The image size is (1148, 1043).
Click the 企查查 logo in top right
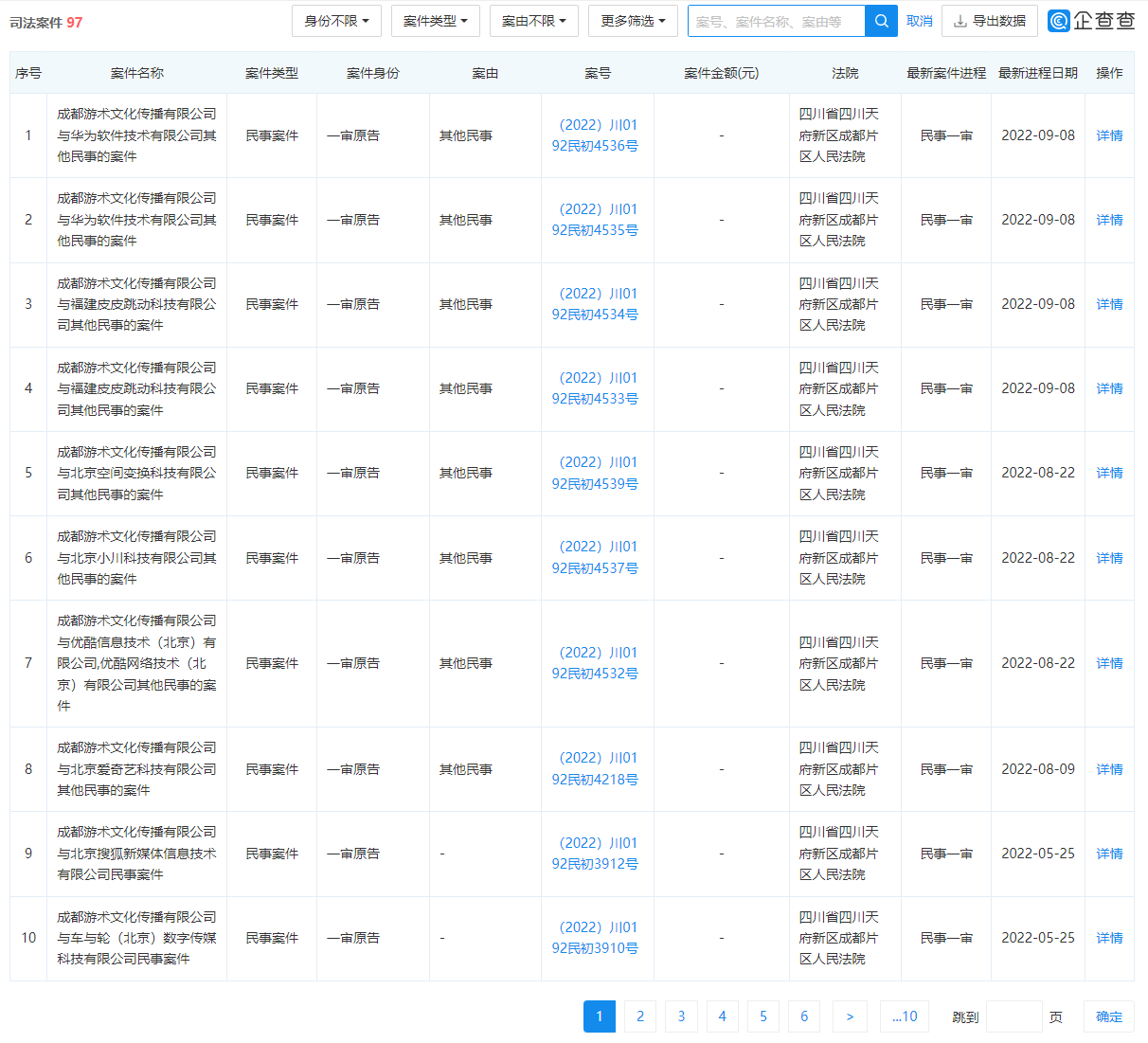click(1089, 20)
